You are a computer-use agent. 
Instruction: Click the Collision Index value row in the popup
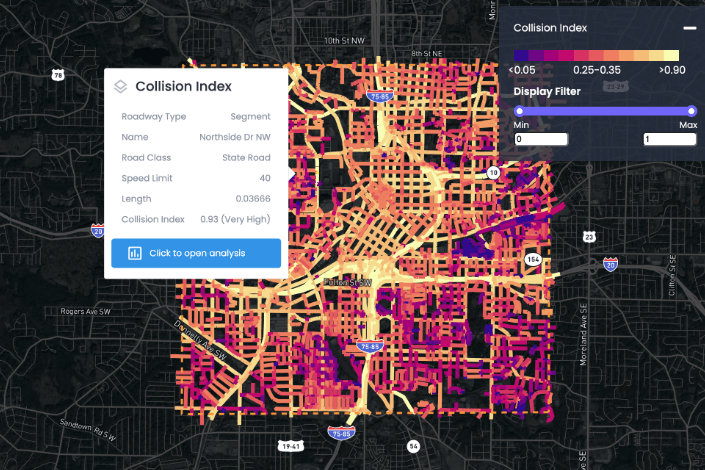196,219
